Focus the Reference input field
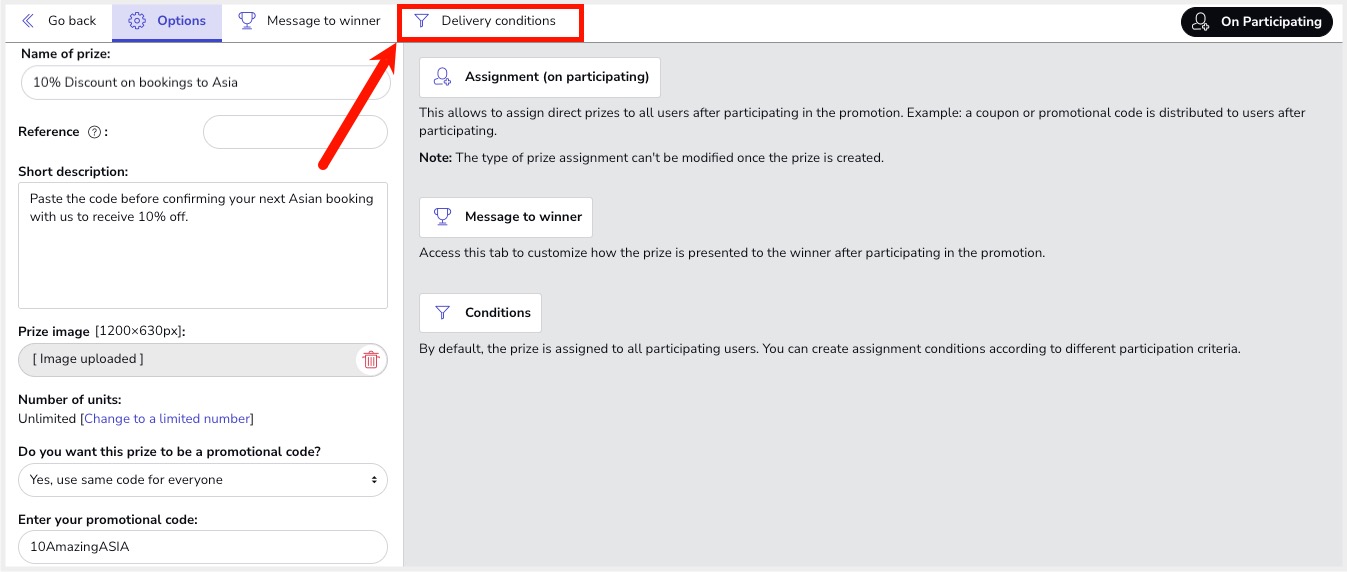 pyautogui.click(x=294, y=132)
